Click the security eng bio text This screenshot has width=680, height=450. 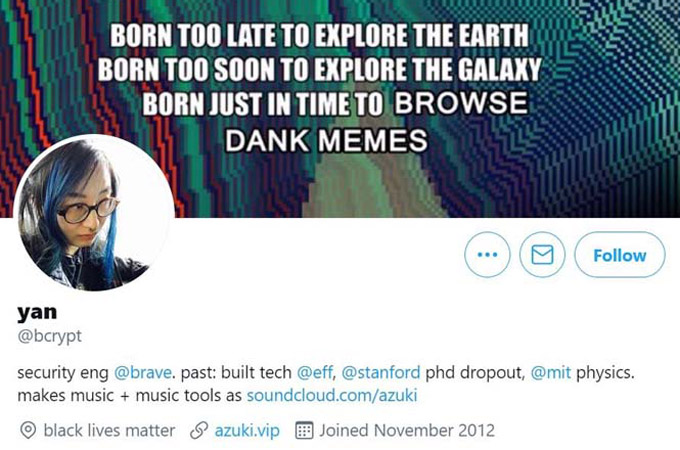(x=63, y=372)
